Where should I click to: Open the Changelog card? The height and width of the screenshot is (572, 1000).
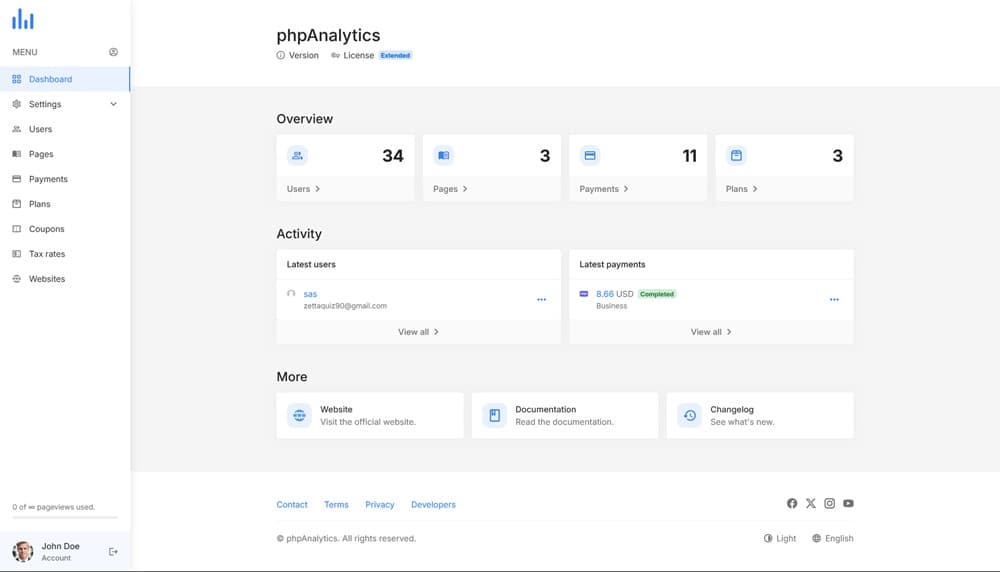760,416
